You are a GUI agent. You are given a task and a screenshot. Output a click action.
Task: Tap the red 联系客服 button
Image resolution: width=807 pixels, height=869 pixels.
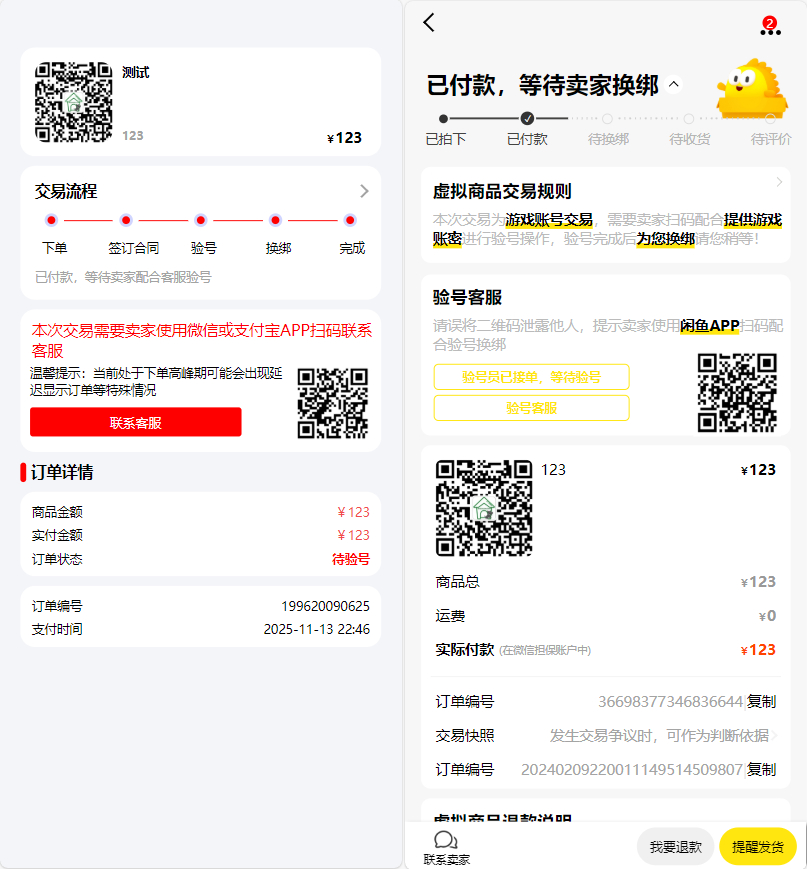tap(135, 422)
